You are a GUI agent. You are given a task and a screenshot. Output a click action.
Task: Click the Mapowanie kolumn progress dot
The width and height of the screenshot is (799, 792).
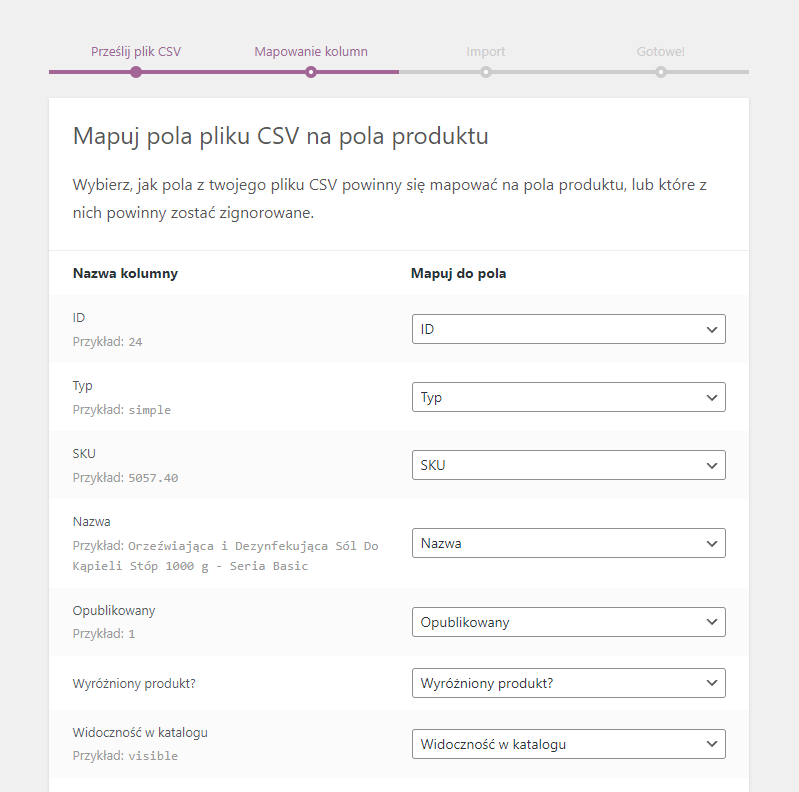tap(311, 72)
